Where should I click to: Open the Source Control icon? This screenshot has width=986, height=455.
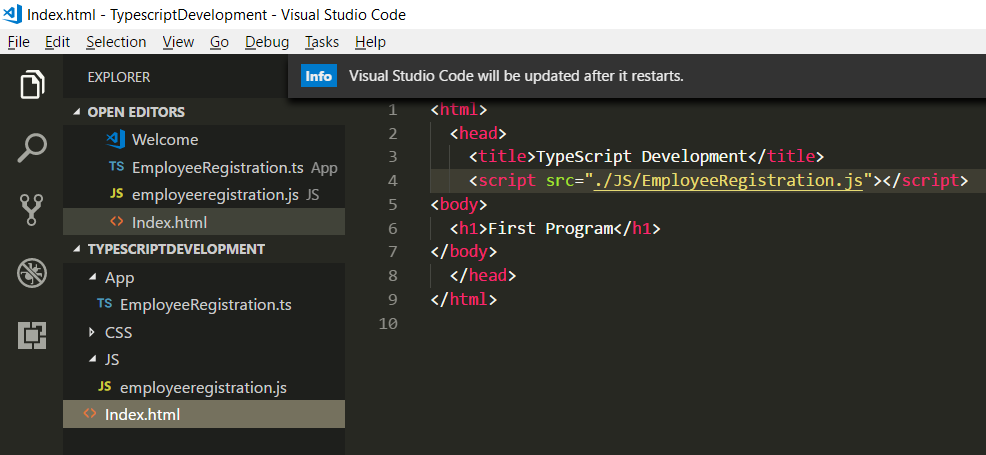point(33,209)
